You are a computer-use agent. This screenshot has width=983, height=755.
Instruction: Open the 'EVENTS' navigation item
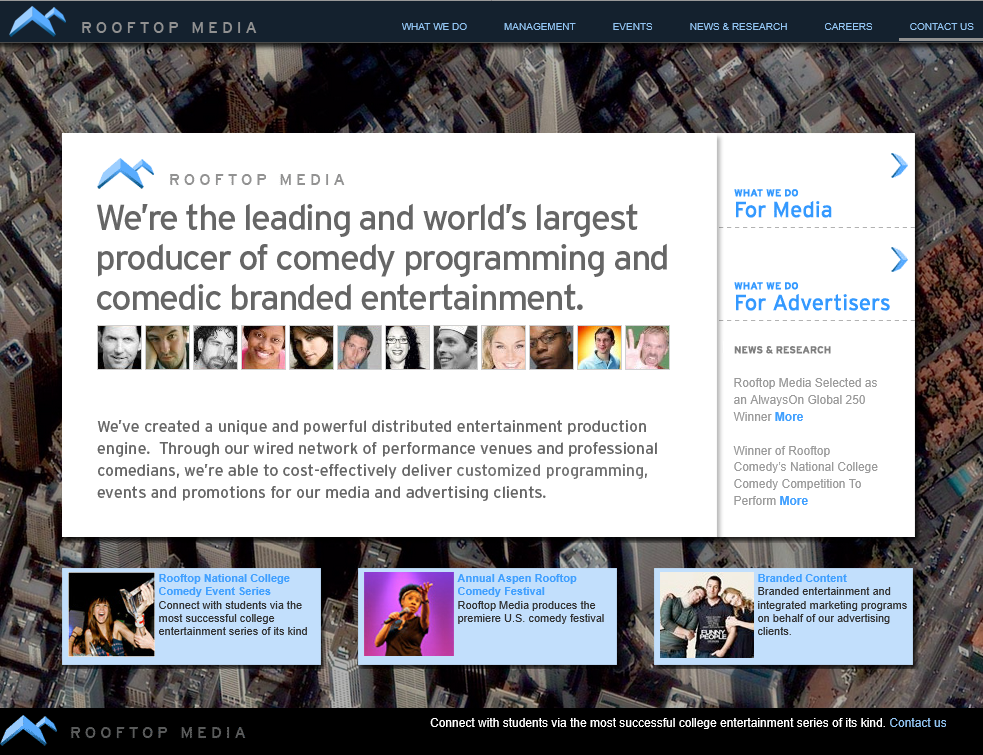click(632, 27)
